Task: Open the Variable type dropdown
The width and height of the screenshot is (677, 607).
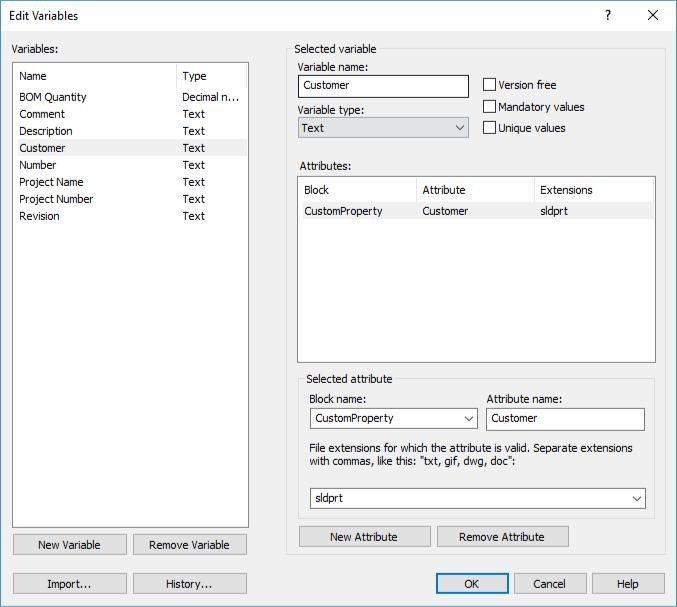Action: pos(383,128)
